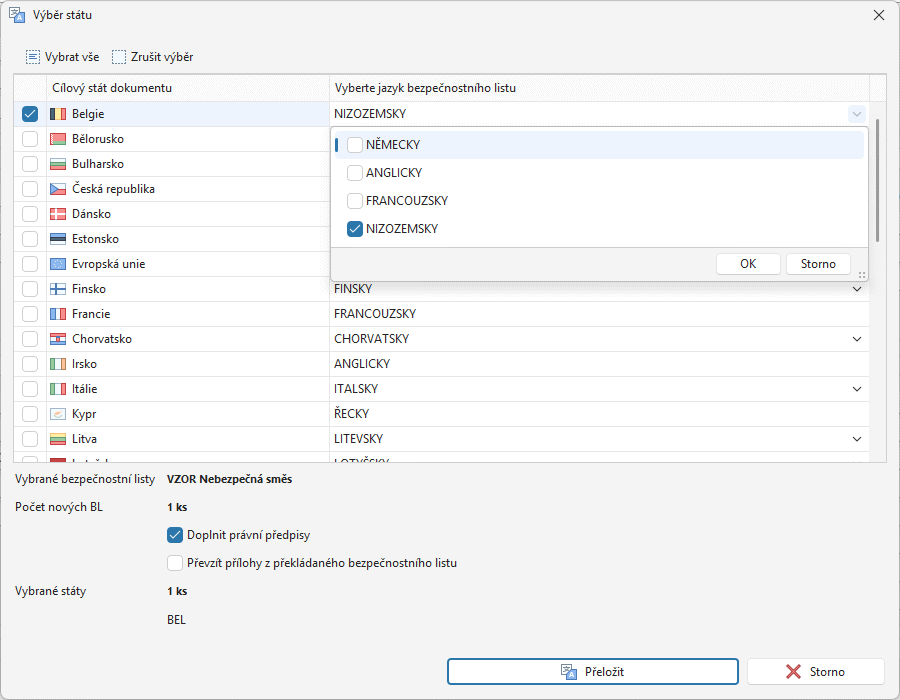Image resolution: width=900 pixels, height=700 pixels.
Task: Enable Převzít přílohy z překládaného listu
Action: [175, 563]
